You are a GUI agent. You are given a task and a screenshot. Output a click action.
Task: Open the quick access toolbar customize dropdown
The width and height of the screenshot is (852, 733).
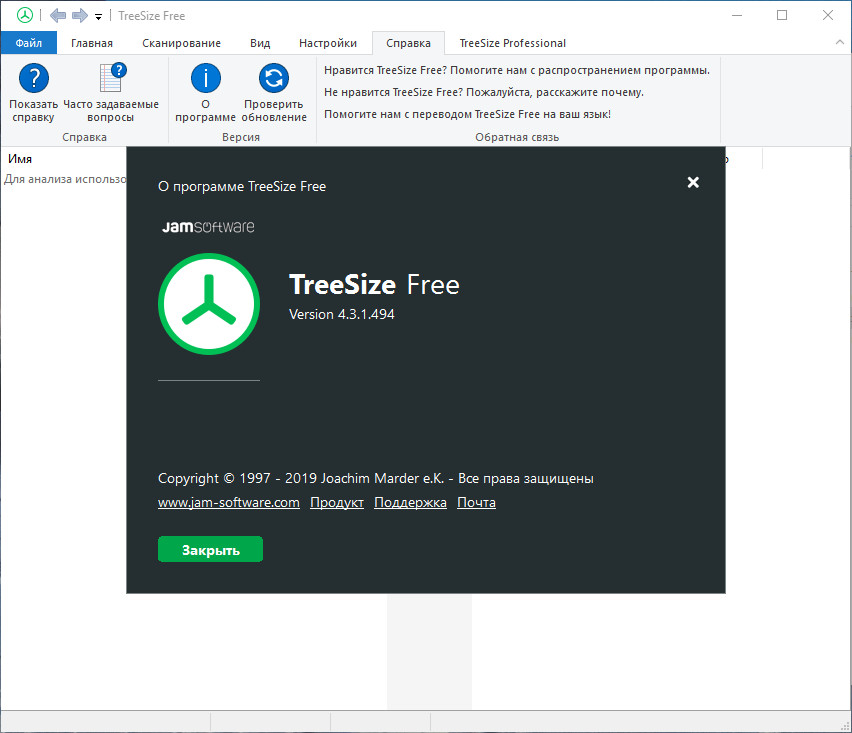98,17
